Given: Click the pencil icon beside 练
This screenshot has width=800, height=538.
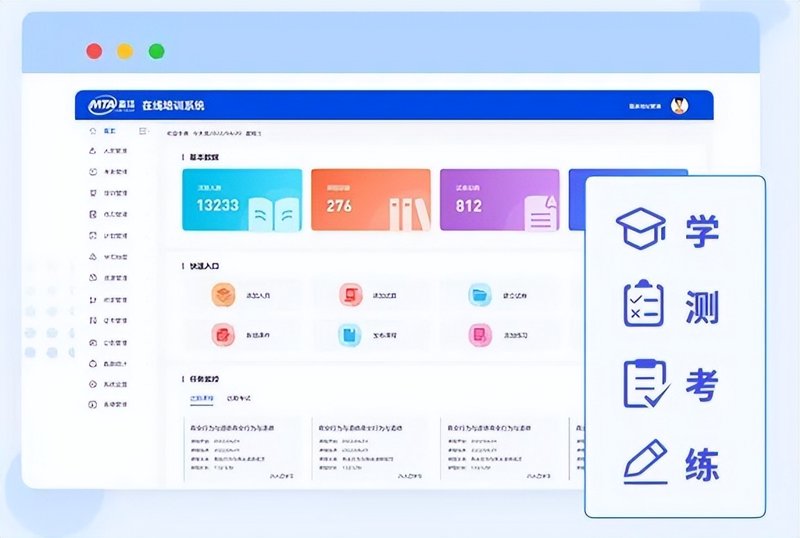Looking at the screenshot, I should click(x=646, y=461).
